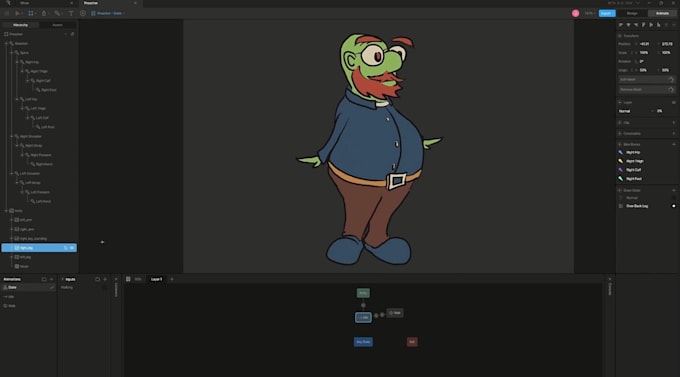The height and width of the screenshot is (377, 680).
Task: Toggle the Walking input checkbox
Action: point(105,288)
